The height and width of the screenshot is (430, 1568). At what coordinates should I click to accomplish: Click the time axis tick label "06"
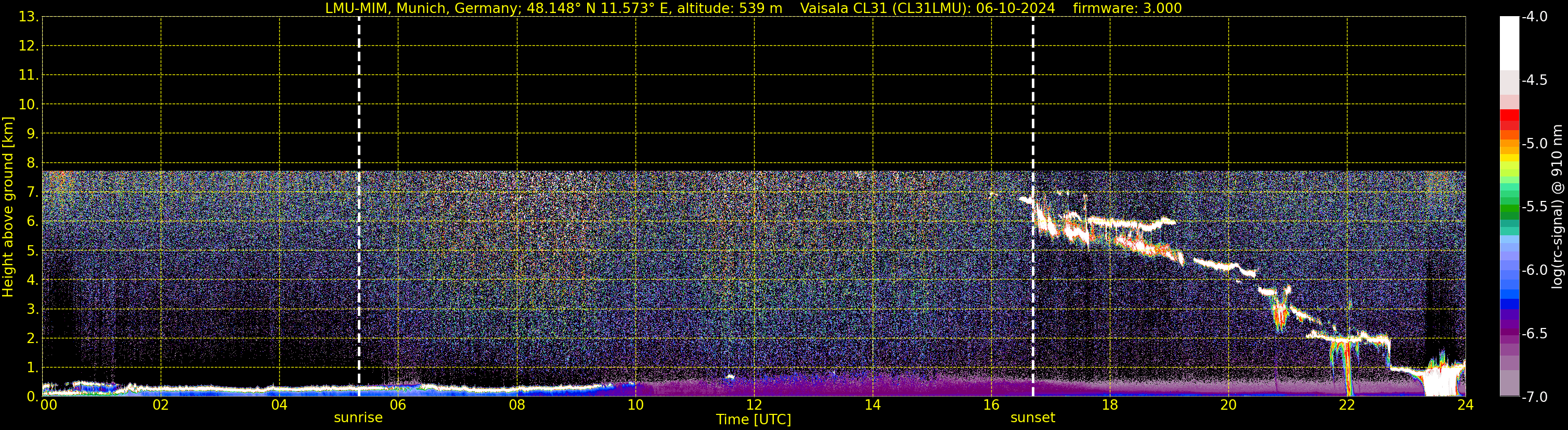tap(398, 405)
